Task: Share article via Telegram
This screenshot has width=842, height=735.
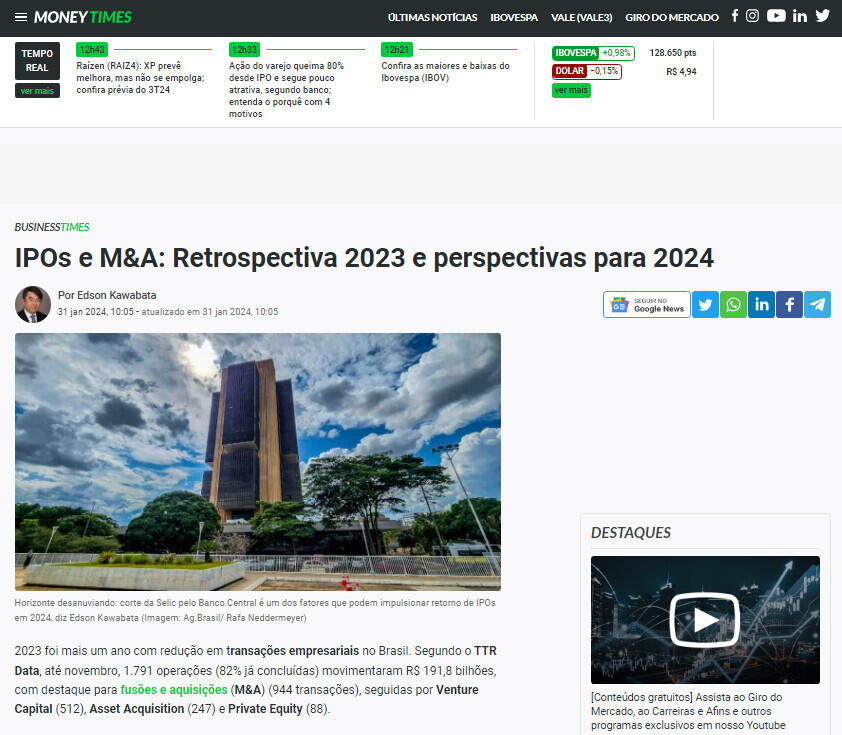Action: point(818,305)
